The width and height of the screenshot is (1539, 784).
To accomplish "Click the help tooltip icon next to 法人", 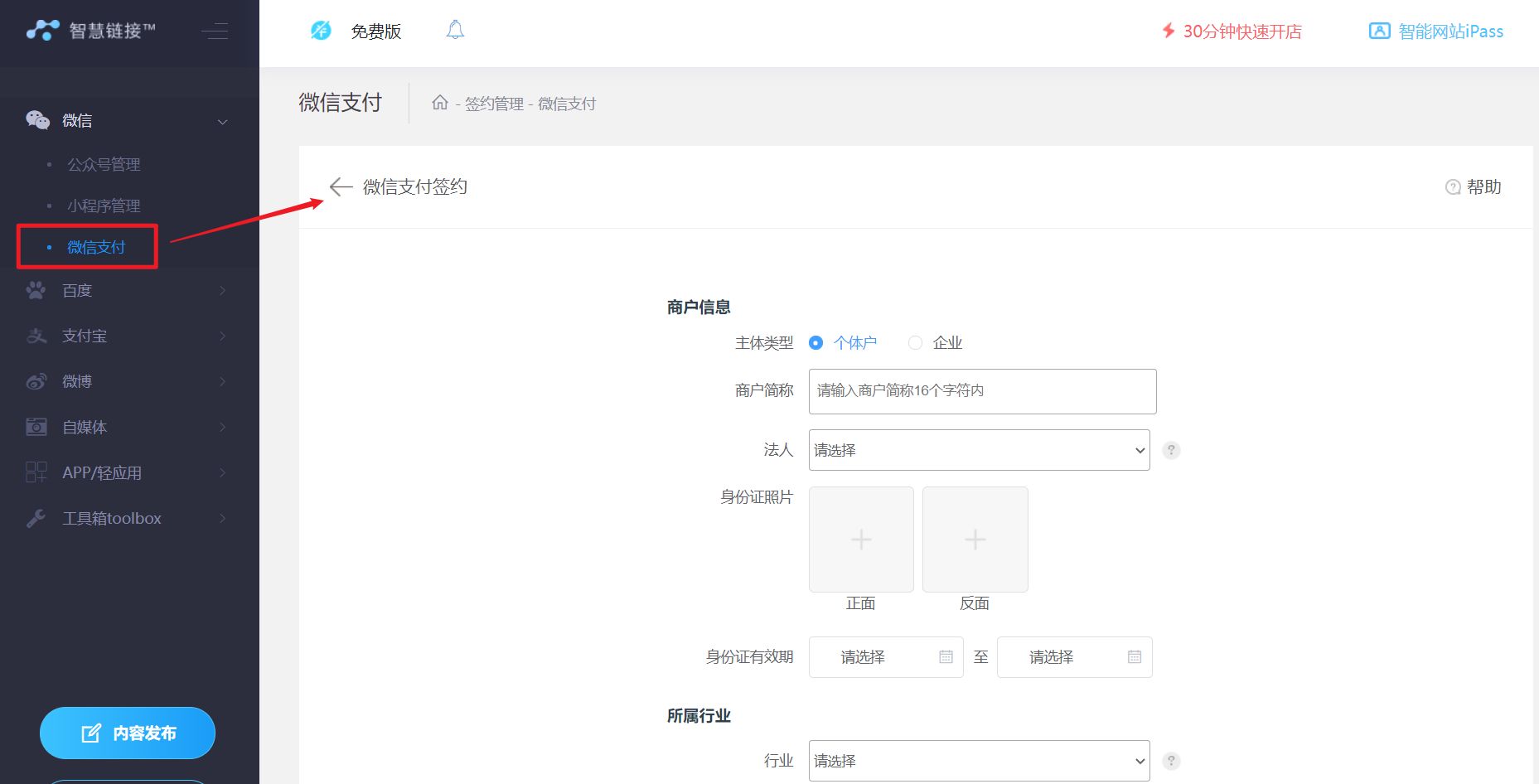I will tap(1171, 450).
